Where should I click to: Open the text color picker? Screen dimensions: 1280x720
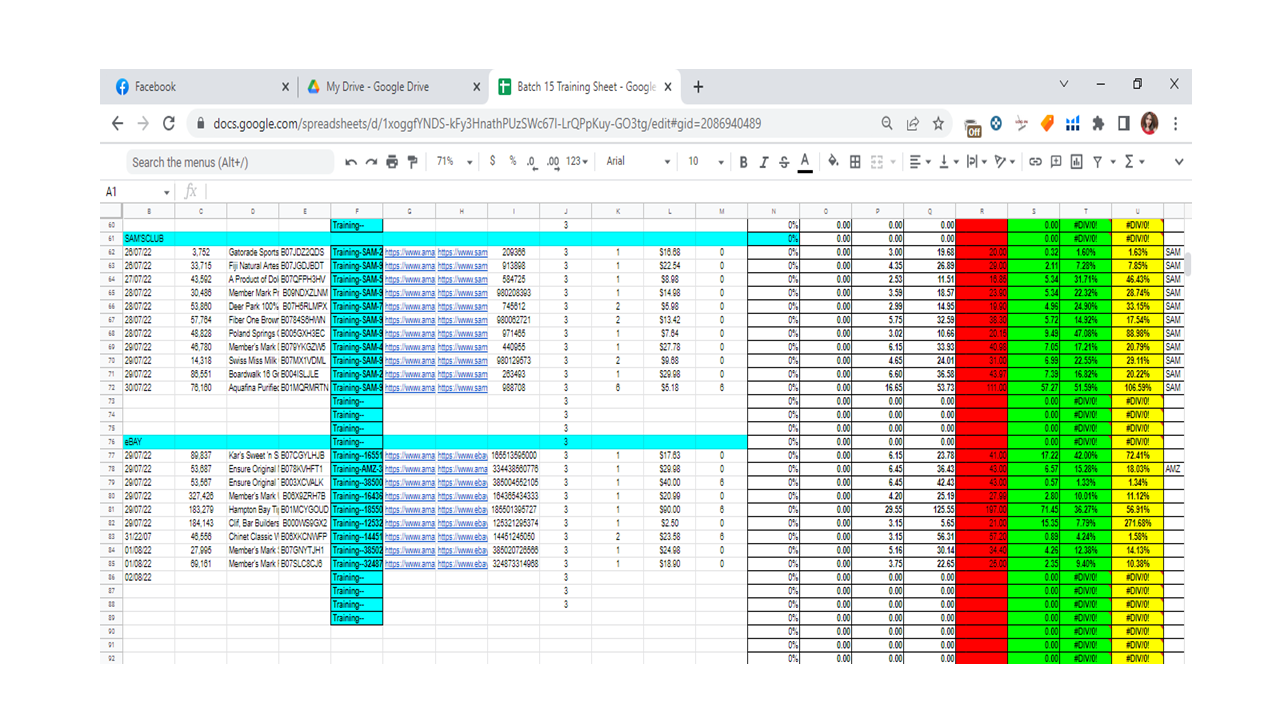(805, 162)
